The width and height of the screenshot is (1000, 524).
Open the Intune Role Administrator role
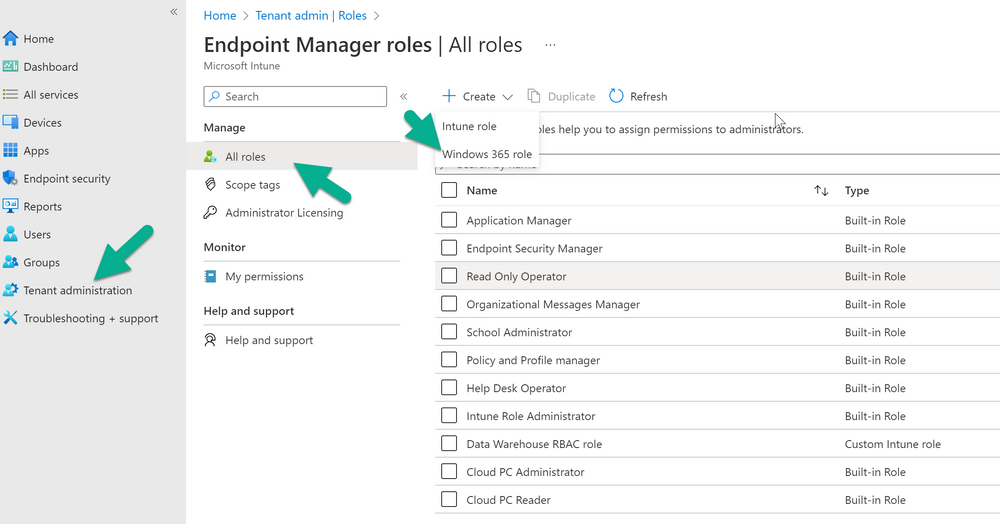point(531,416)
